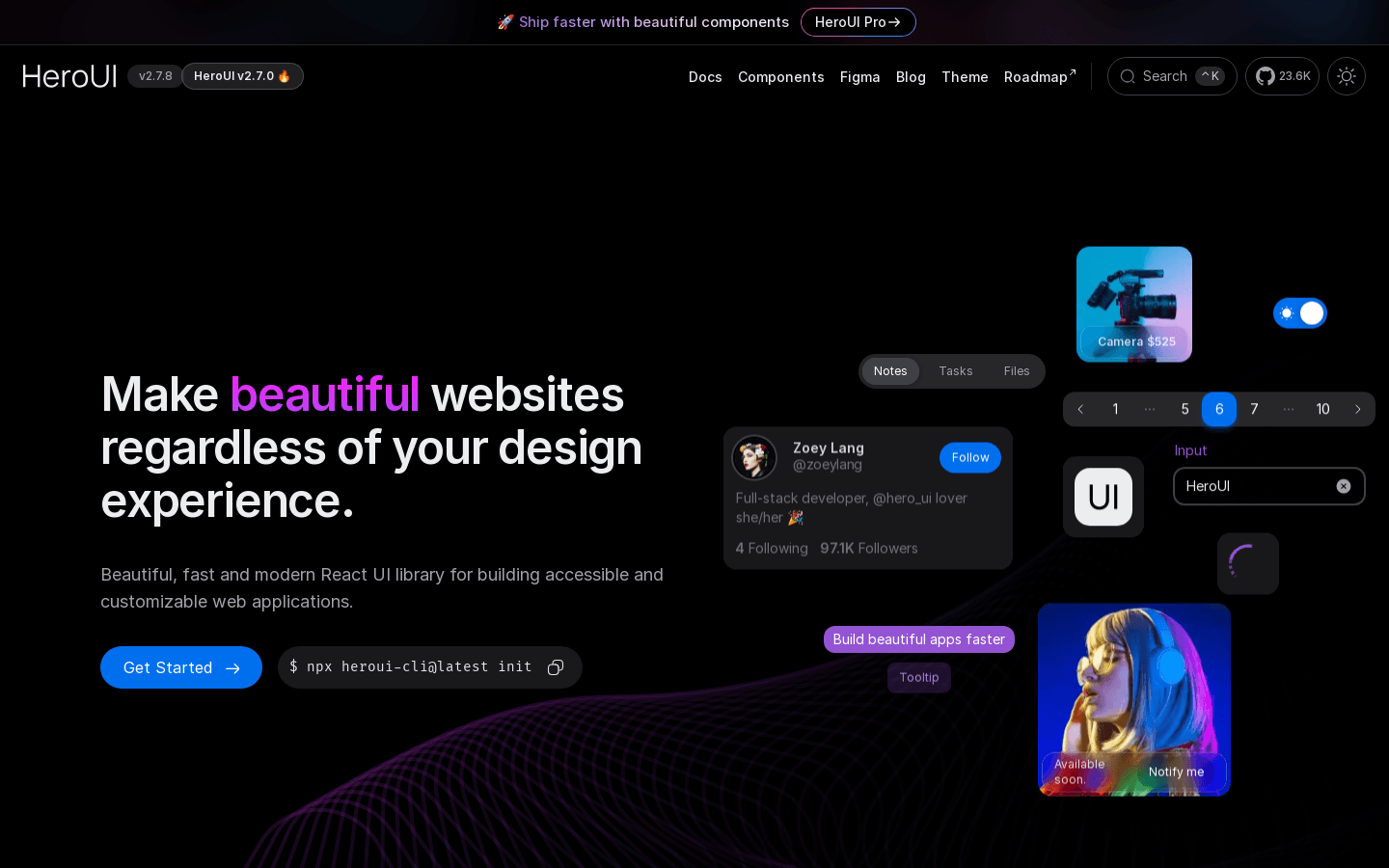Click the UI avatar square
The width and height of the screenshot is (1389, 868).
1103,497
